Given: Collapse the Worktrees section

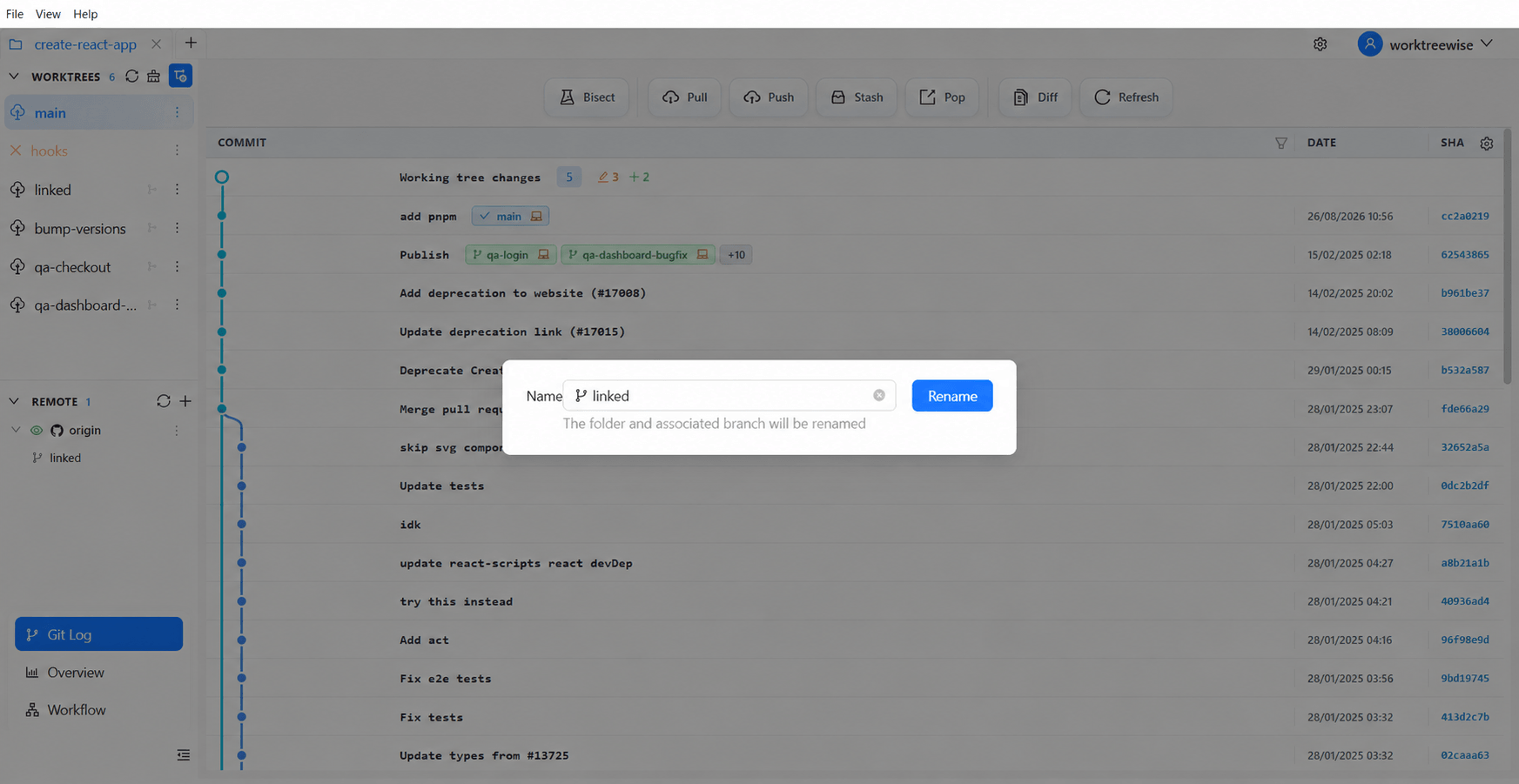Looking at the screenshot, I should [x=14, y=76].
